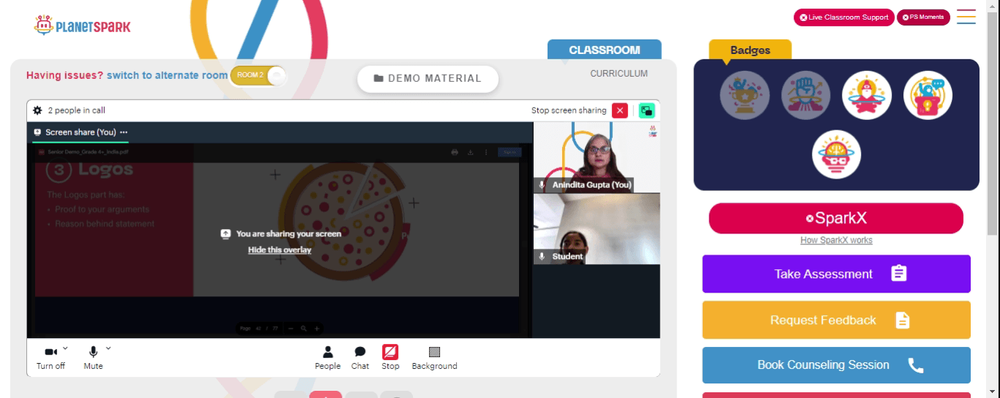This screenshot has width=1000, height=398.
Task: Click PS Moments button
Action: [x=923, y=17]
